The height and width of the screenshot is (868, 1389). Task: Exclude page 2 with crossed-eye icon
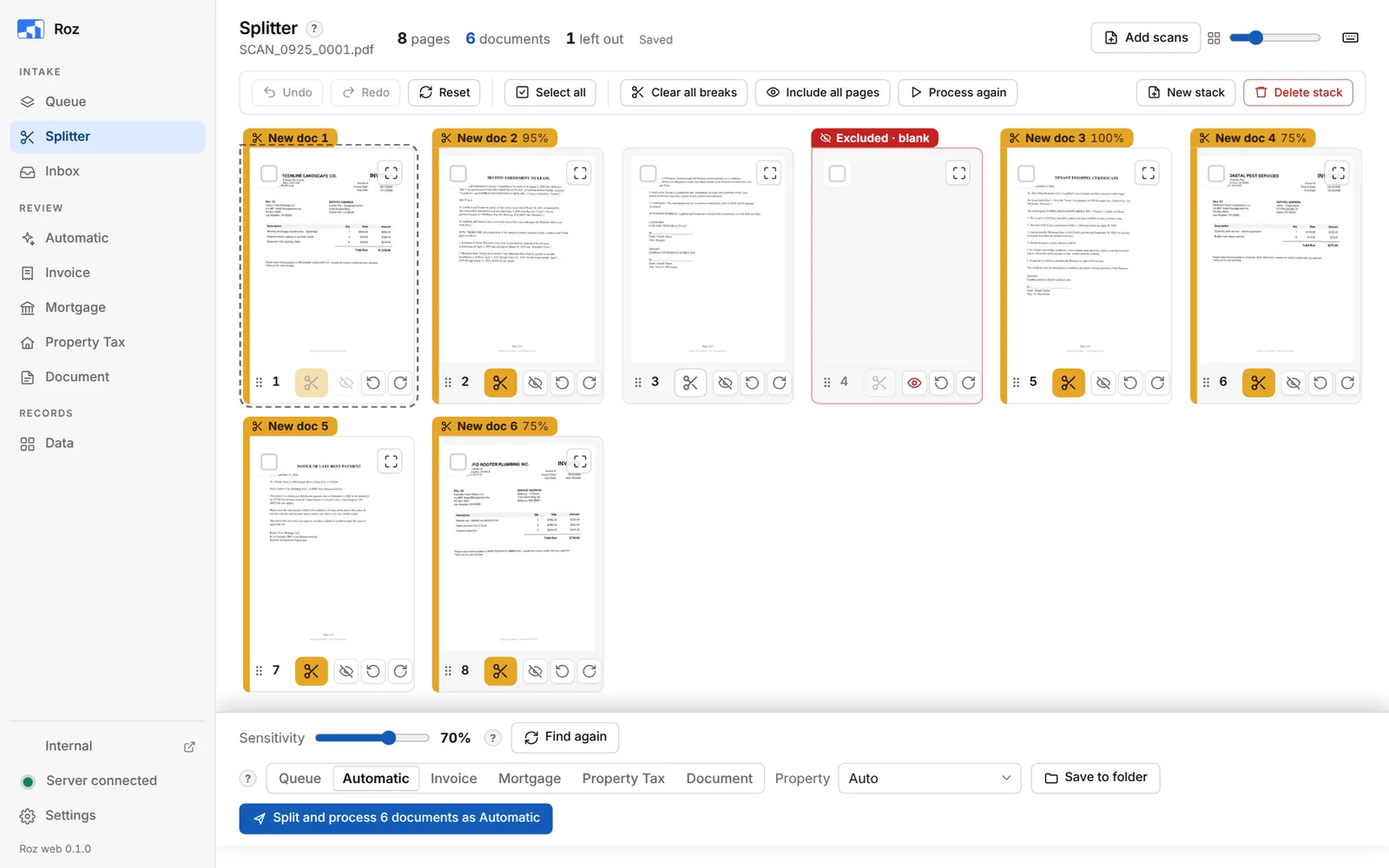[536, 383]
